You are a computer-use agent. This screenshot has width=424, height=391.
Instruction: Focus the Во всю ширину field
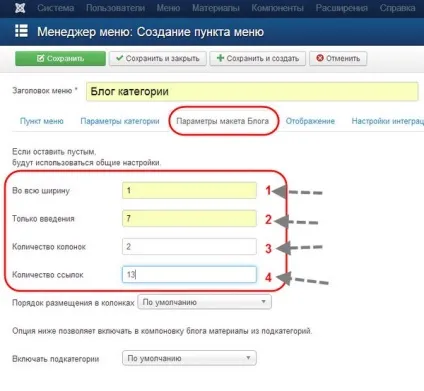pyautogui.click(x=189, y=191)
